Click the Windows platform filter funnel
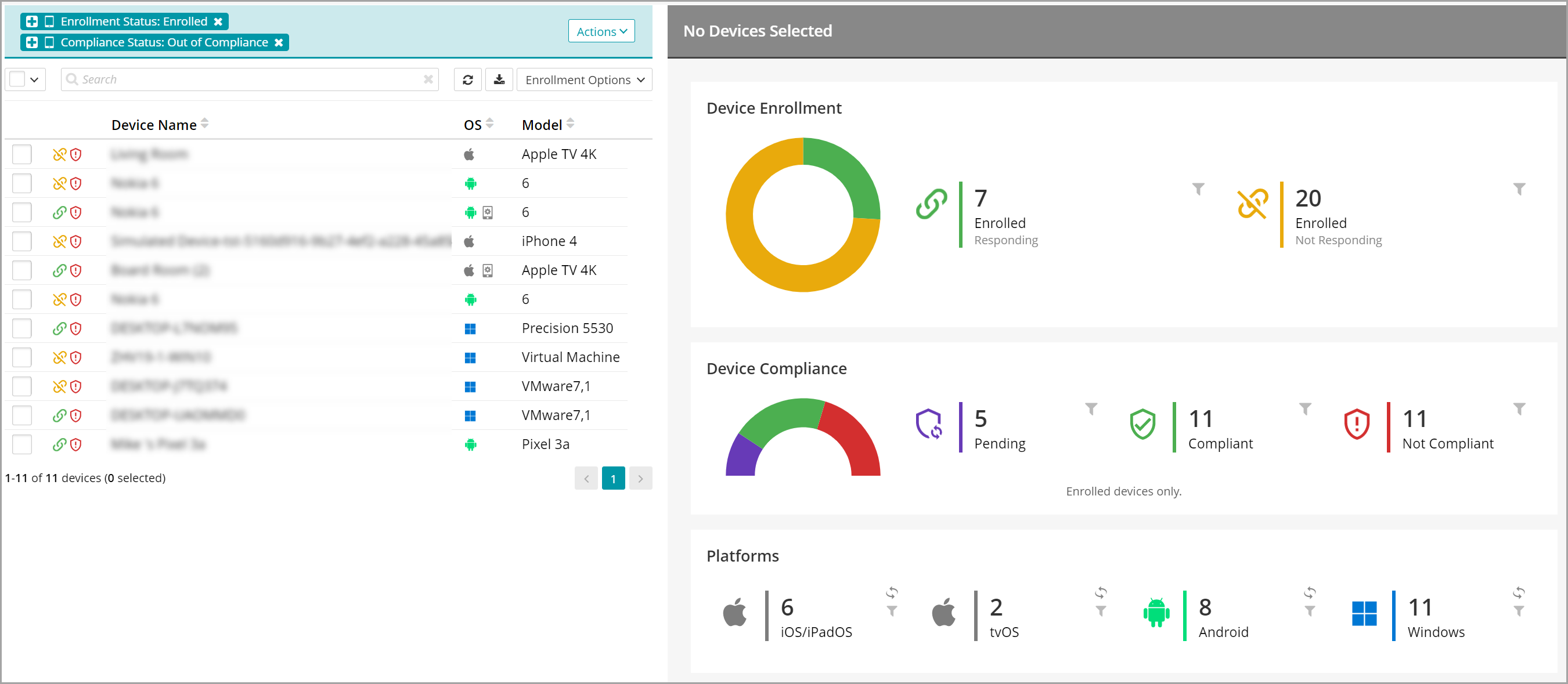Viewport: 1568px width, 684px height. click(x=1519, y=611)
